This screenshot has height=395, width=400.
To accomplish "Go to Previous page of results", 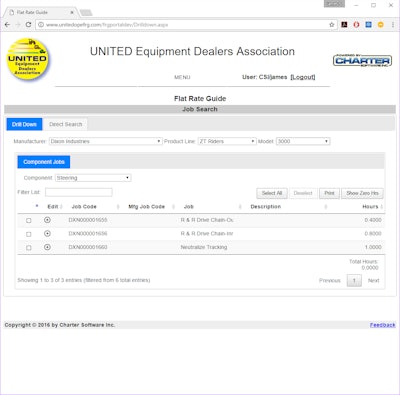I will pyautogui.click(x=330, y=281).
